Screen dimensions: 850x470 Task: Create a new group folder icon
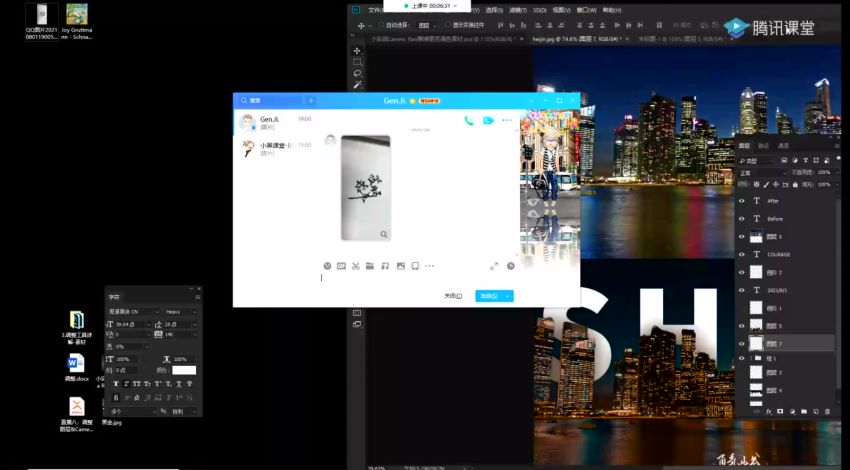pyautogui.click(x=804, y=412)
